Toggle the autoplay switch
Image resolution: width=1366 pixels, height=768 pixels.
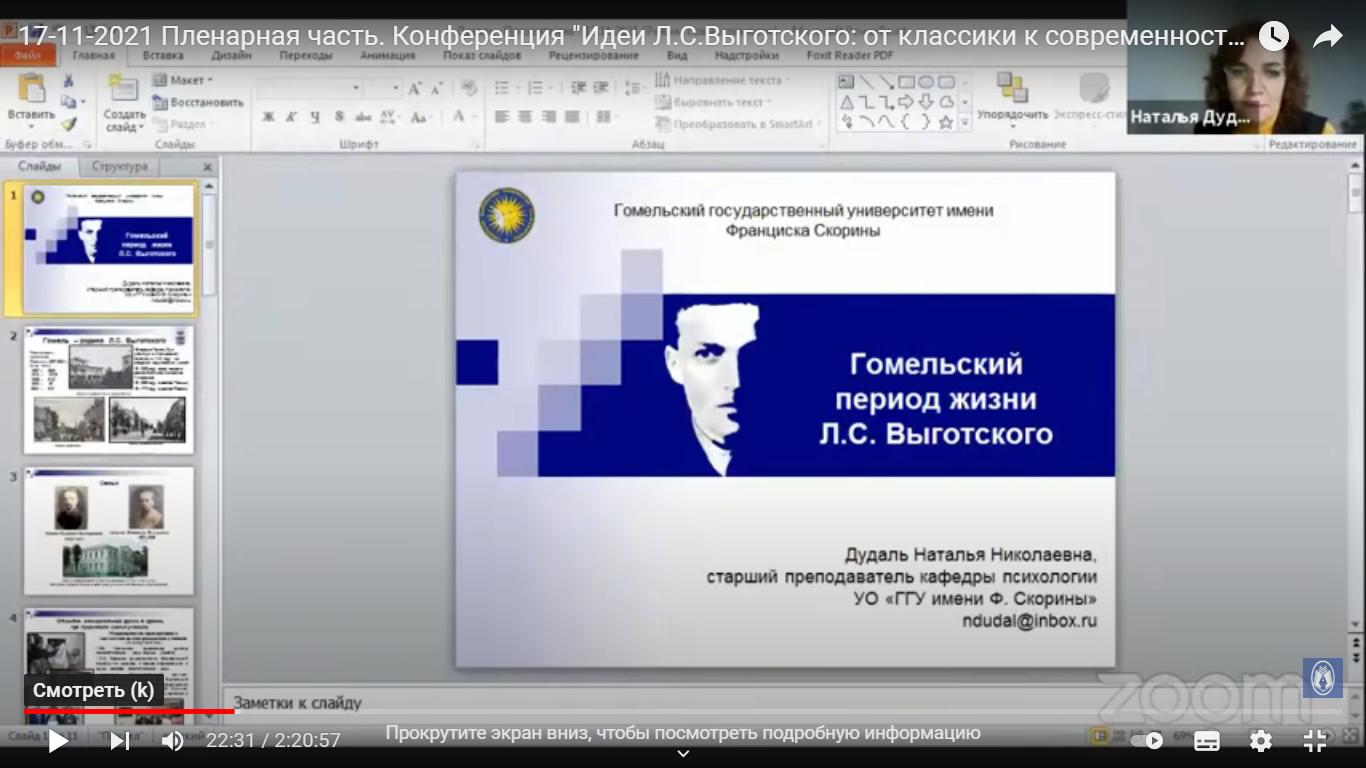point(1146,741)
